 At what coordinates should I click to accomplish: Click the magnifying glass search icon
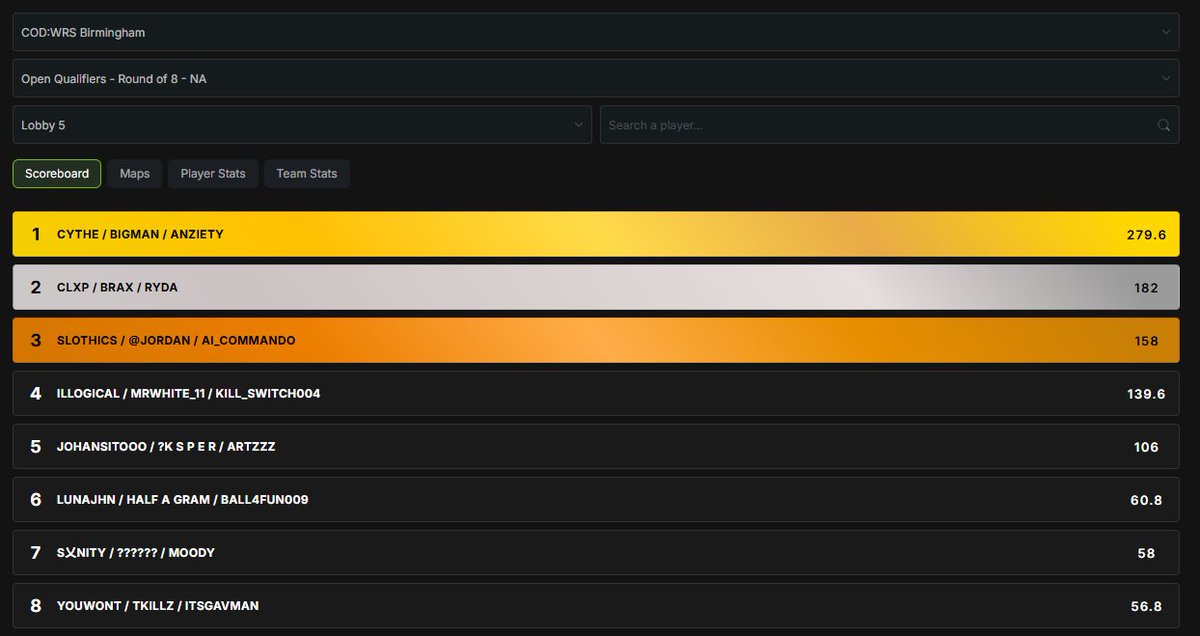pyautogui.click(x=1163, y=125)
